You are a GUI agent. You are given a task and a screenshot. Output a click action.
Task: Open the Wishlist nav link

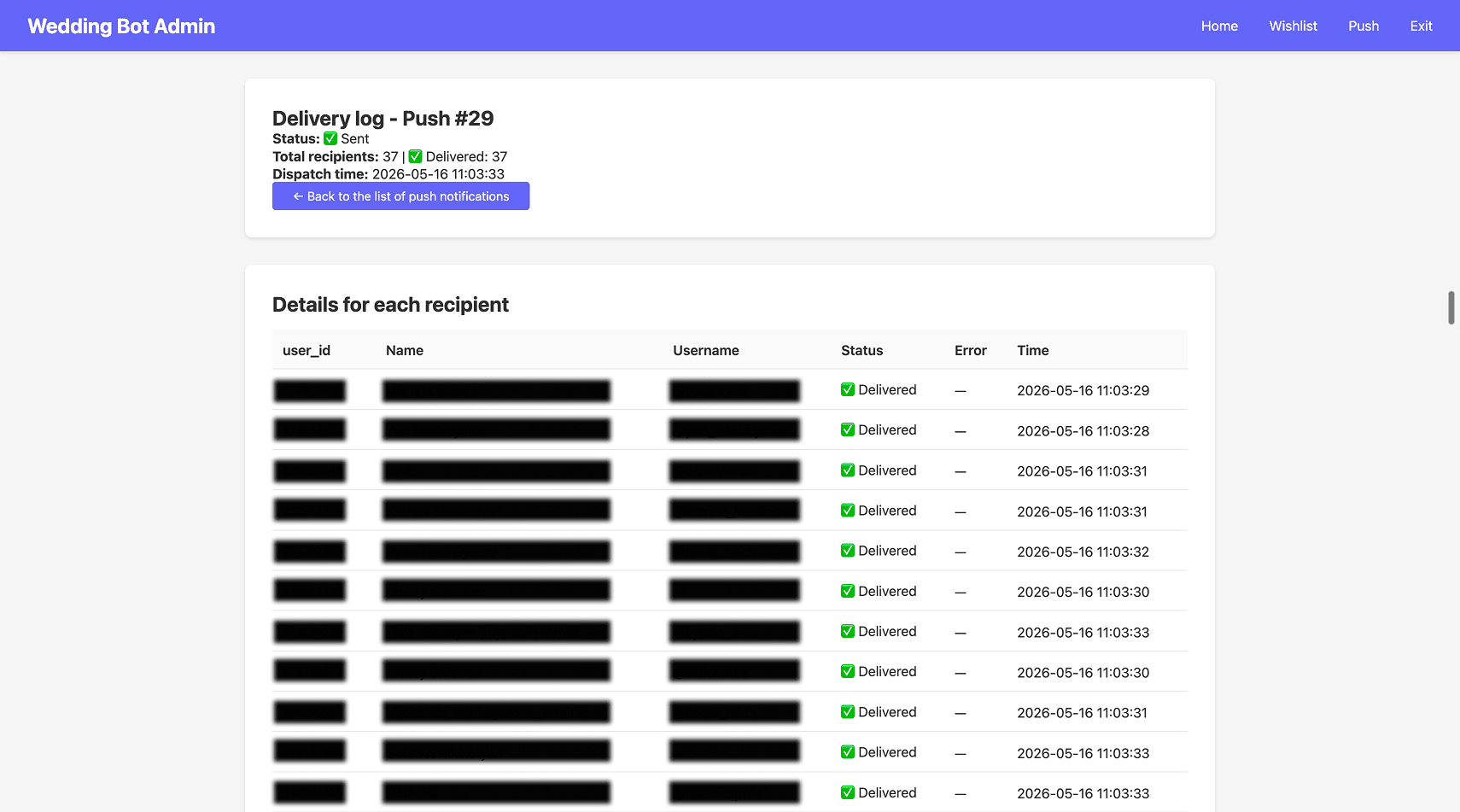1293,26
